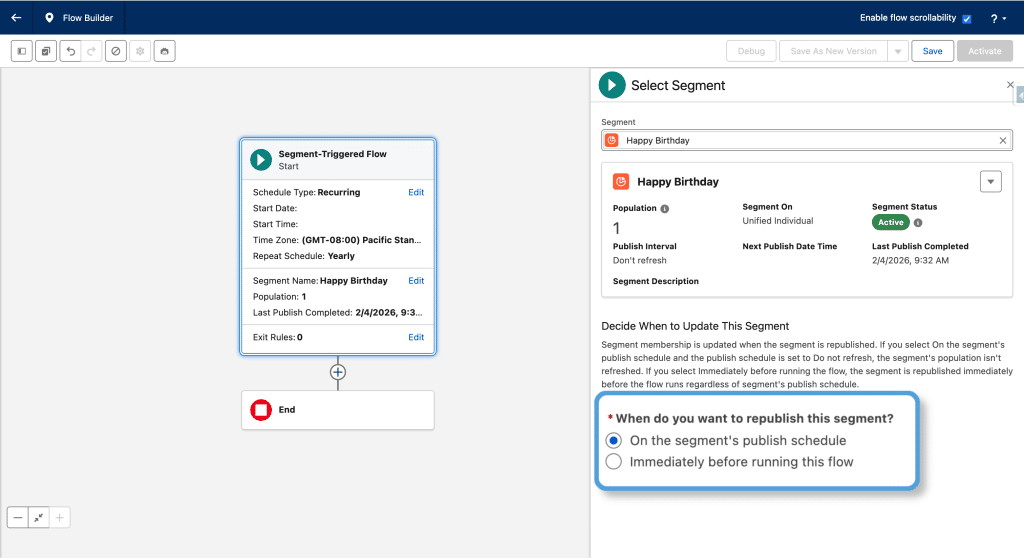Edit the Exit Rules
1024x558 pixels.
coord(416,337)
